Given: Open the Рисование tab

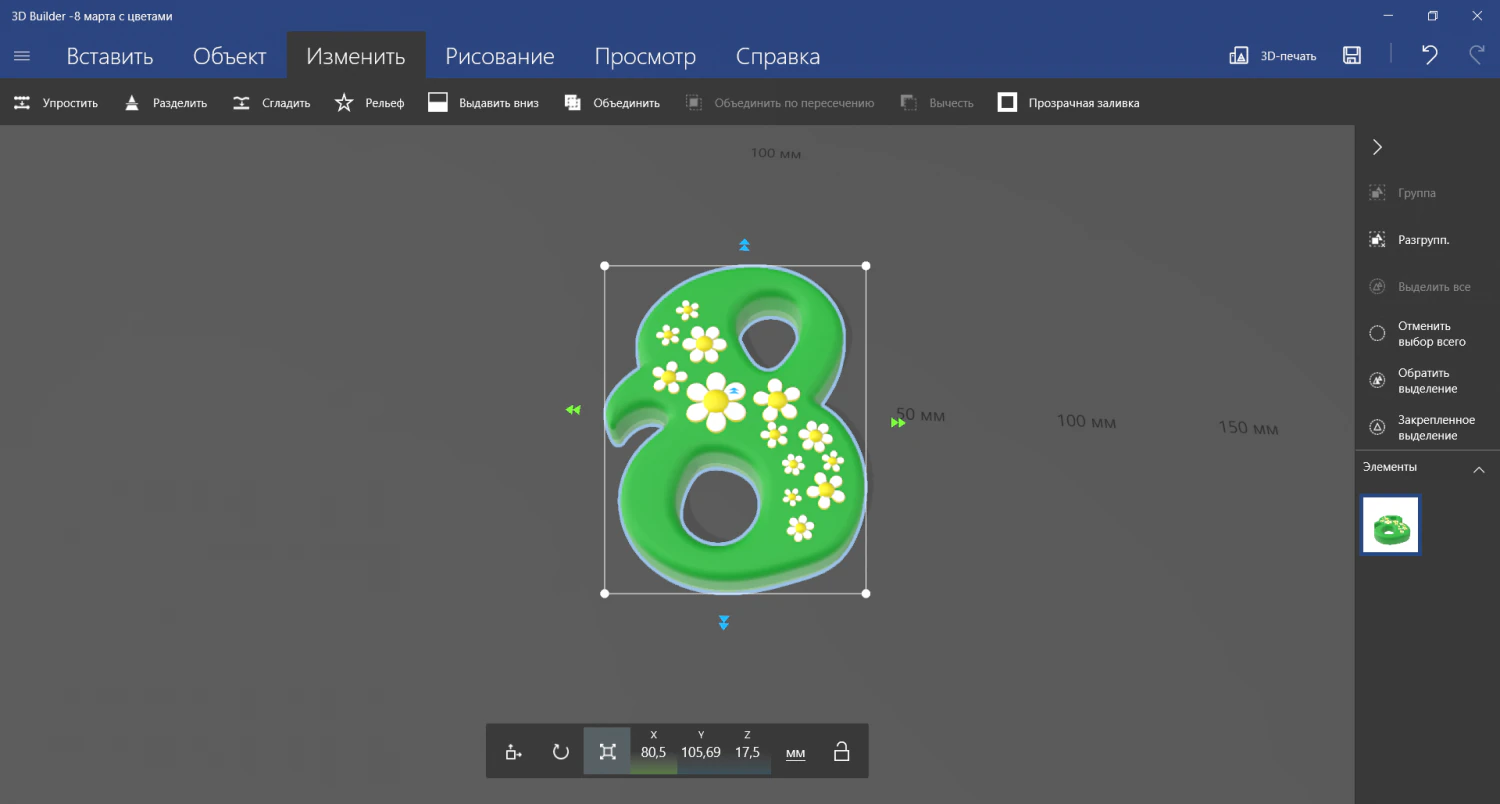Looking at the screenshot, I should (500, 56).
